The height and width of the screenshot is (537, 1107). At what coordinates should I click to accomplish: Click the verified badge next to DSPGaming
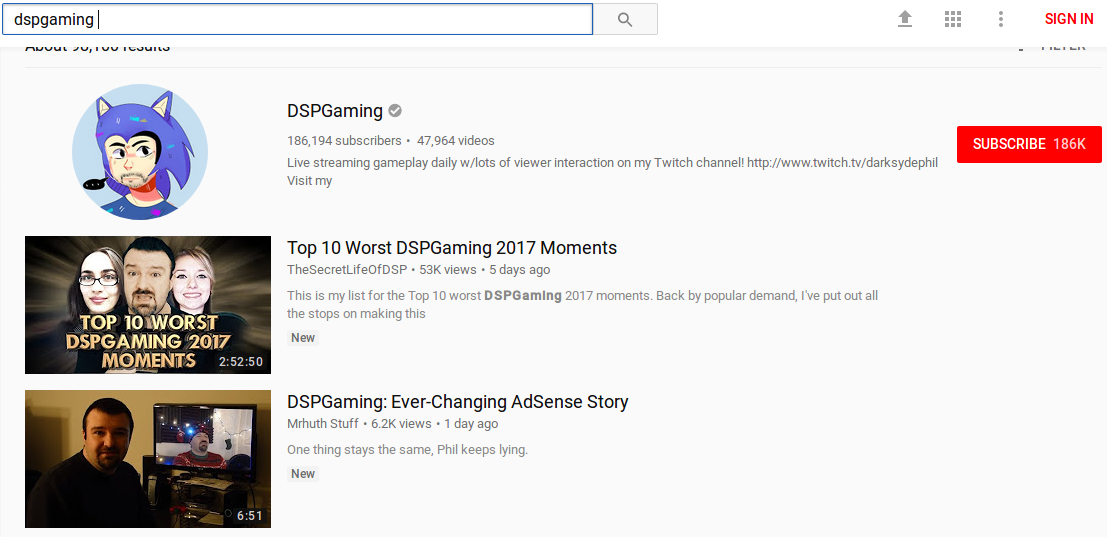(x=395, y=111)
